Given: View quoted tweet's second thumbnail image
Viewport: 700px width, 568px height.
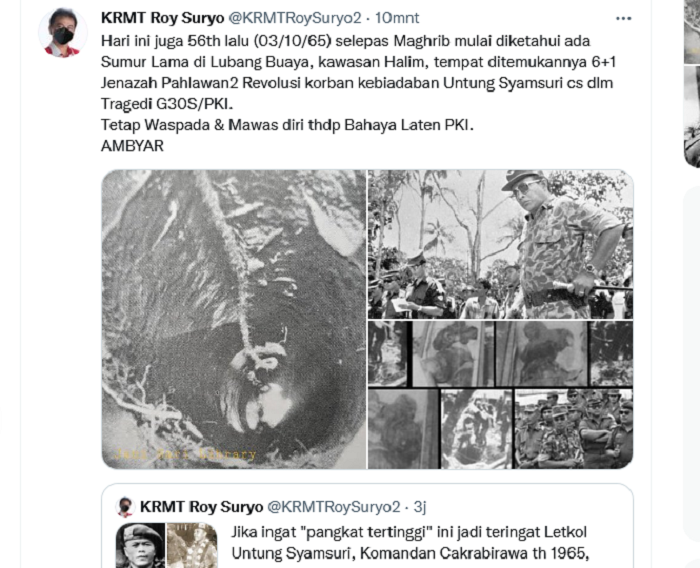Looking at the screenshot, I should (192, 545).
